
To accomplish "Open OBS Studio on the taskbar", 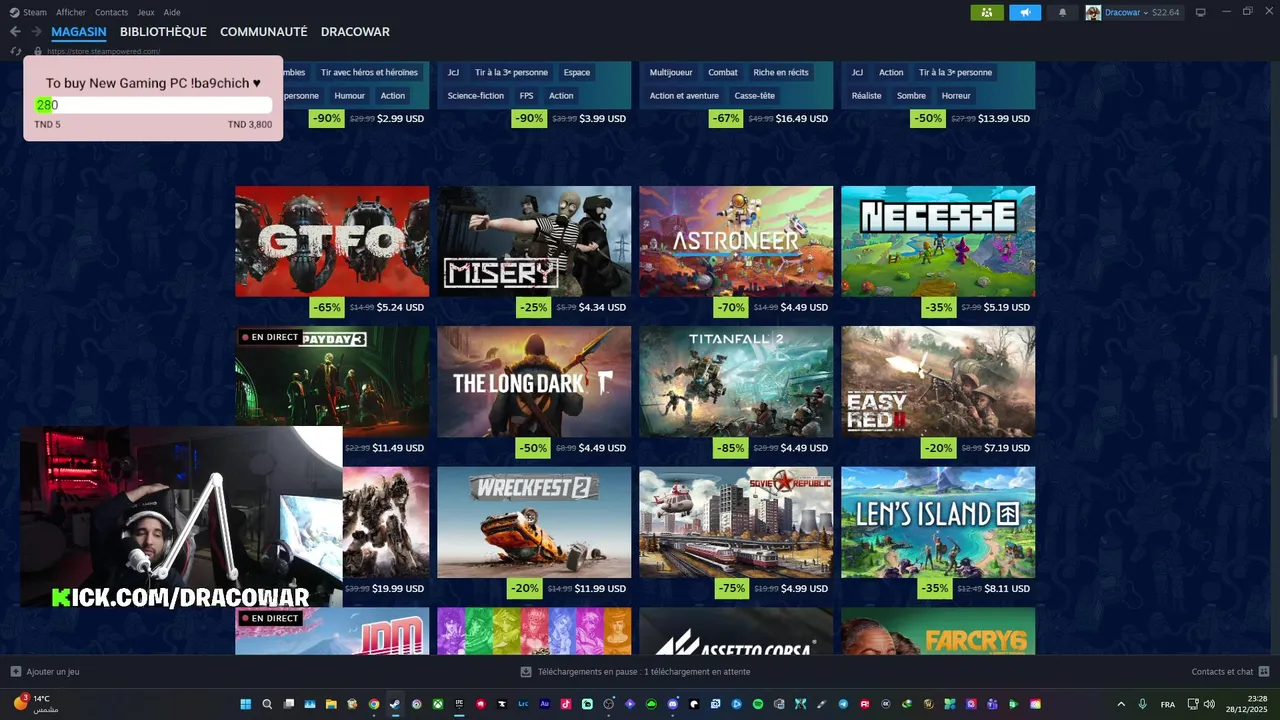I will point(609,704).
